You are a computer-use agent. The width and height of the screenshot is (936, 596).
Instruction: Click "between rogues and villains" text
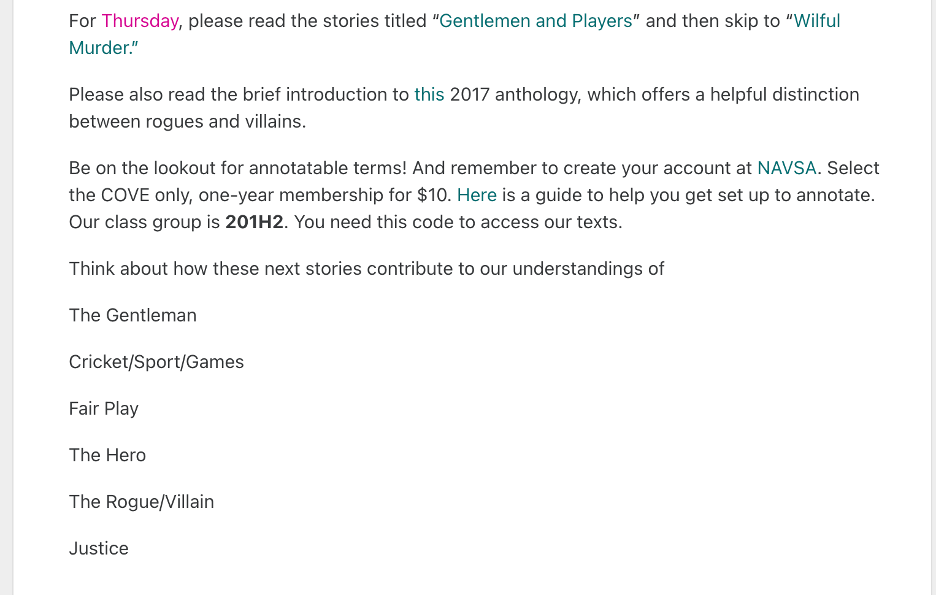coord(187,121)
